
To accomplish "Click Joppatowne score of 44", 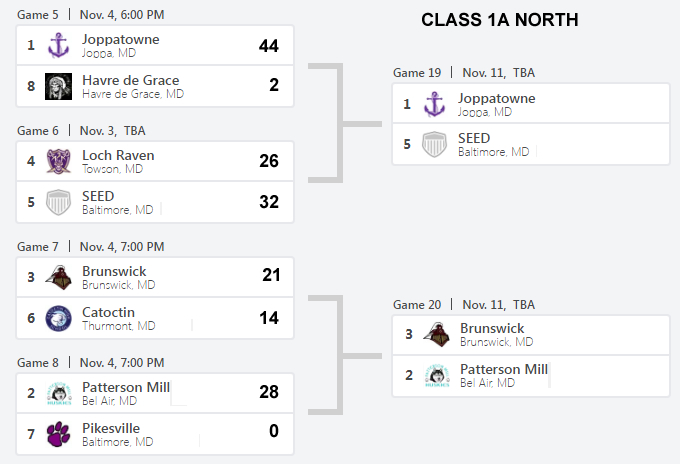I will point(268,46).
